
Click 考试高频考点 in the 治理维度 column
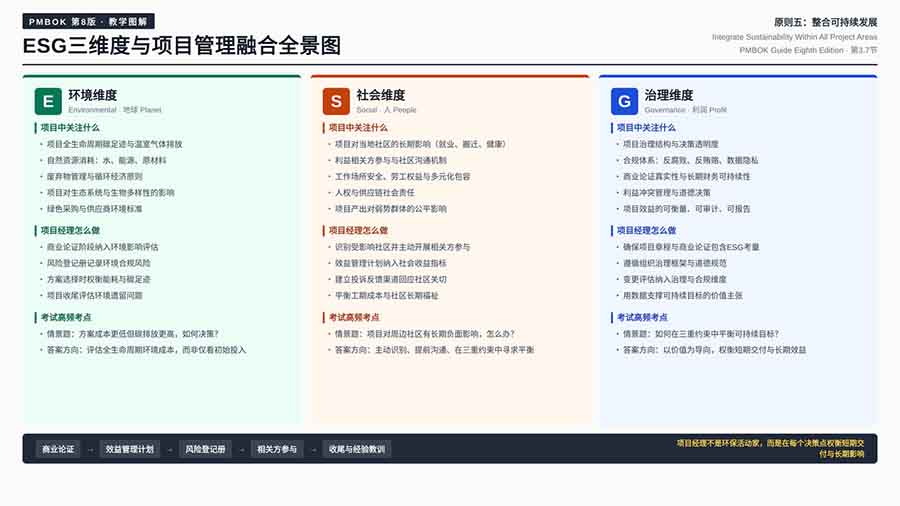[642, 317]
